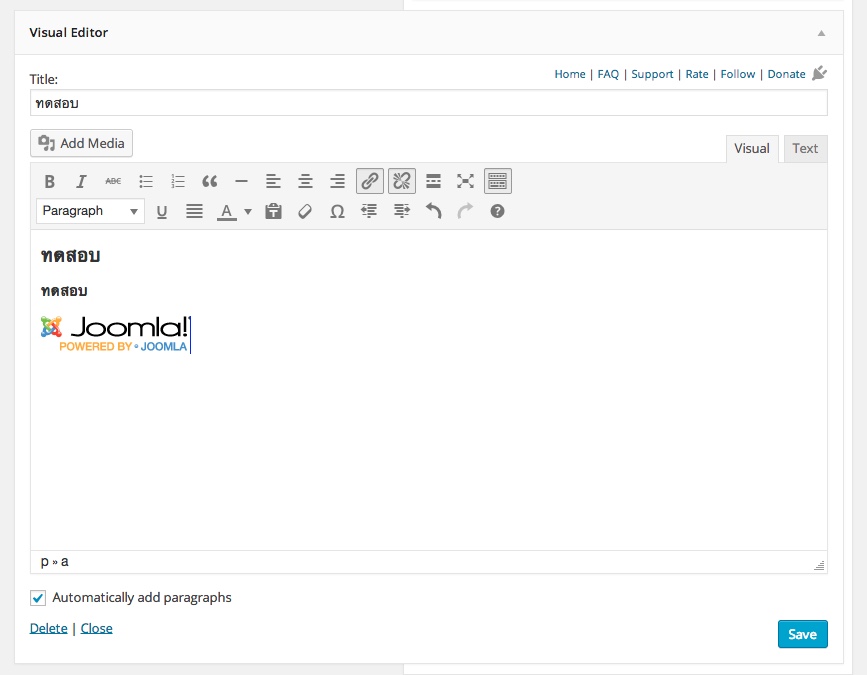Click the Delete link
Screen dimensions: 867x675
click(x=49, y=628)
